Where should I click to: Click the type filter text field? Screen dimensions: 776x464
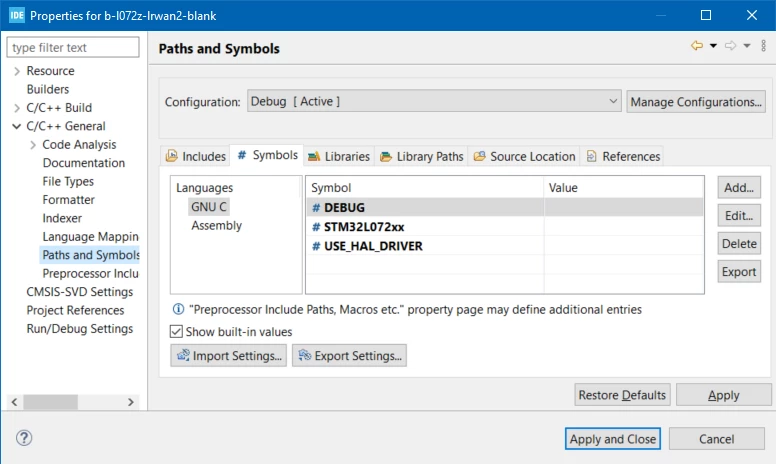click(73, 47)
